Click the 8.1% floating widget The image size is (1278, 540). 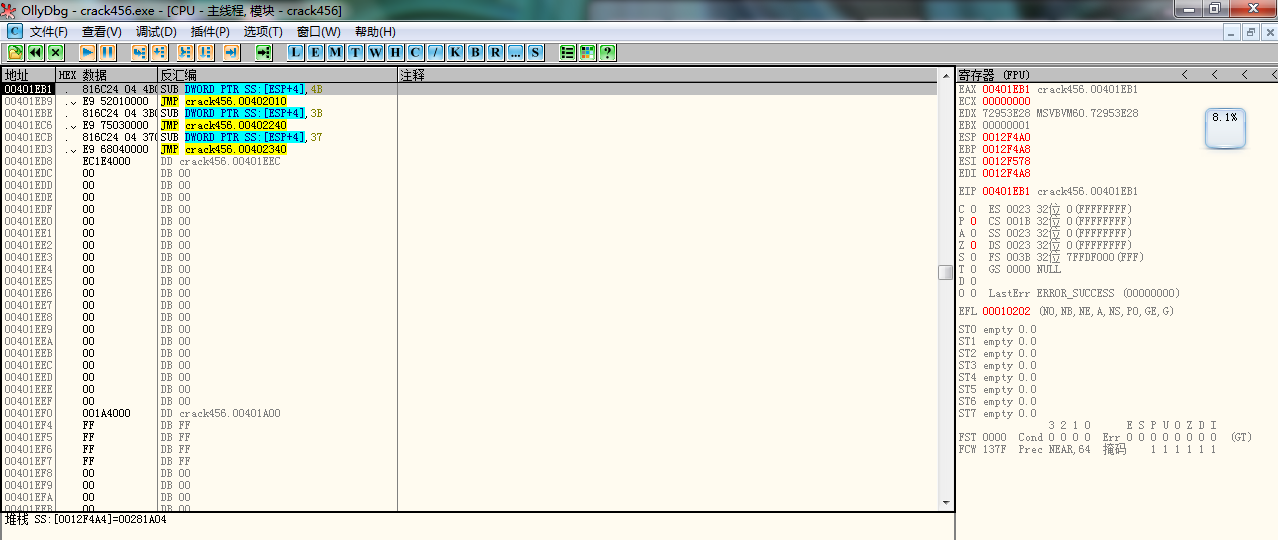coord(1225,127)
